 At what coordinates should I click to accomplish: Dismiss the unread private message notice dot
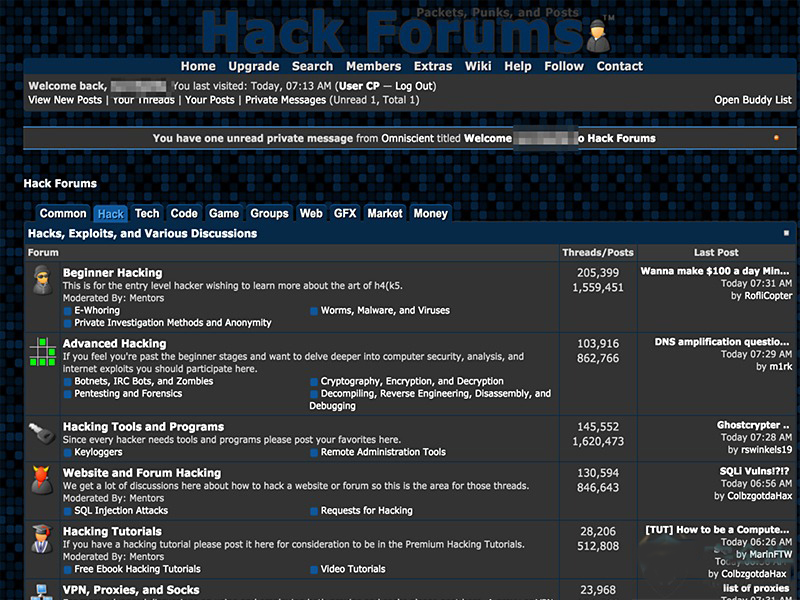pos(776,138)
